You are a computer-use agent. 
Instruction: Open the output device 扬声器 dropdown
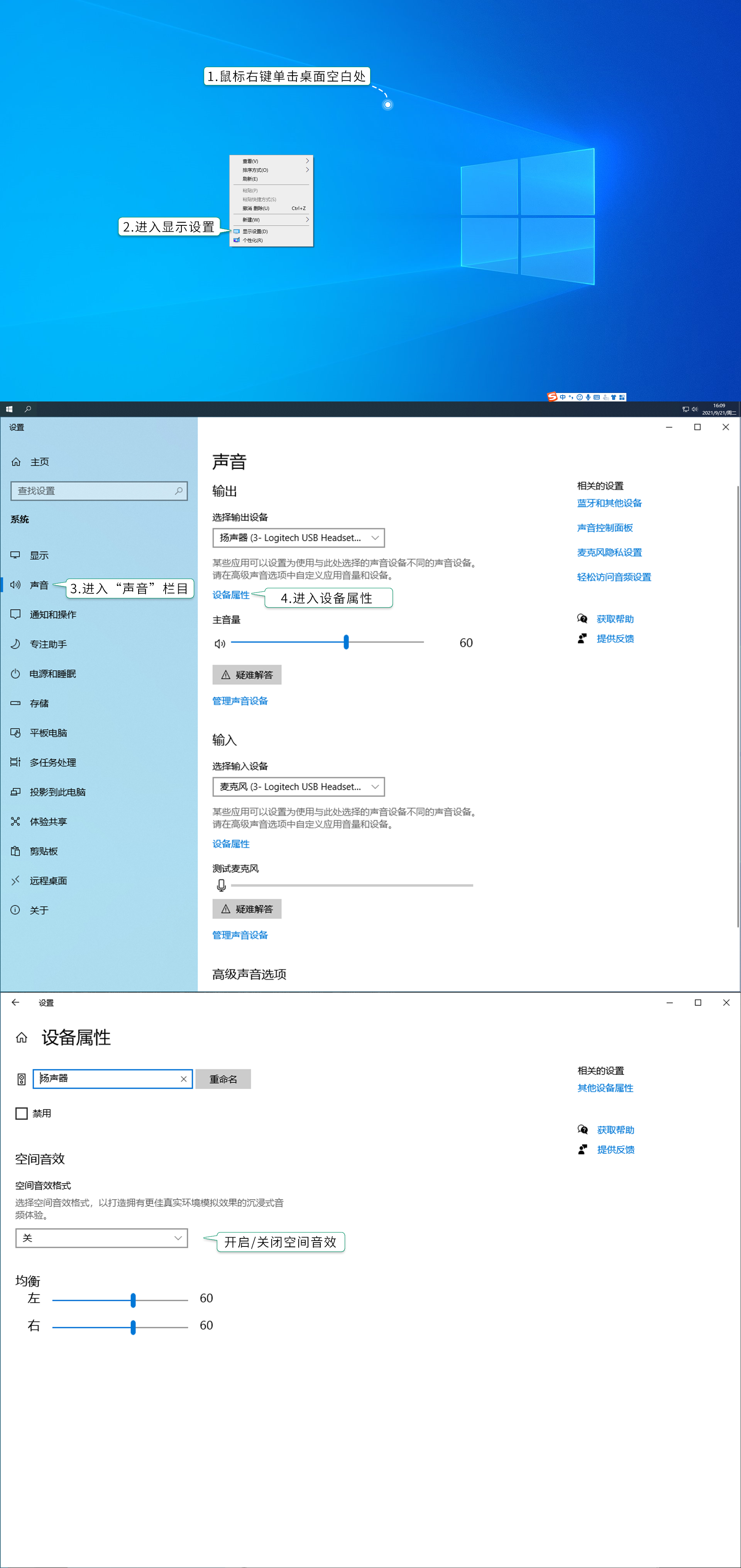299,537
